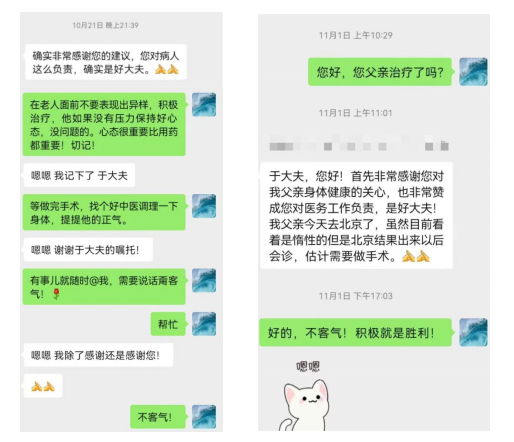The width and height of the screenshot is (514, 442).
Task: Tap the blurred sender name line
Action: pyautogui.click(x=359, y=146)
